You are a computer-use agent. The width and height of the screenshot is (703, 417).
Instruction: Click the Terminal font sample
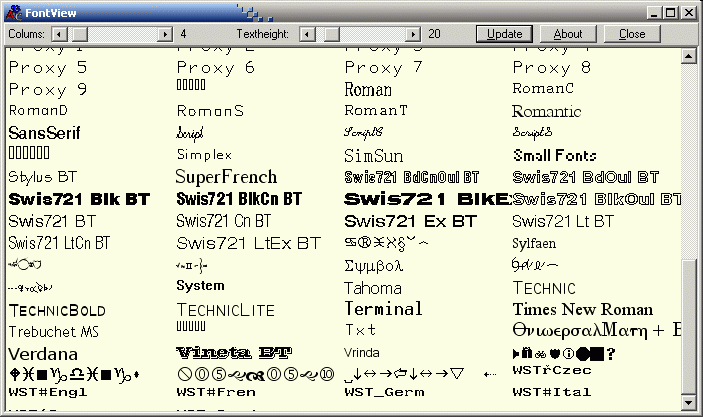[383, 309]
